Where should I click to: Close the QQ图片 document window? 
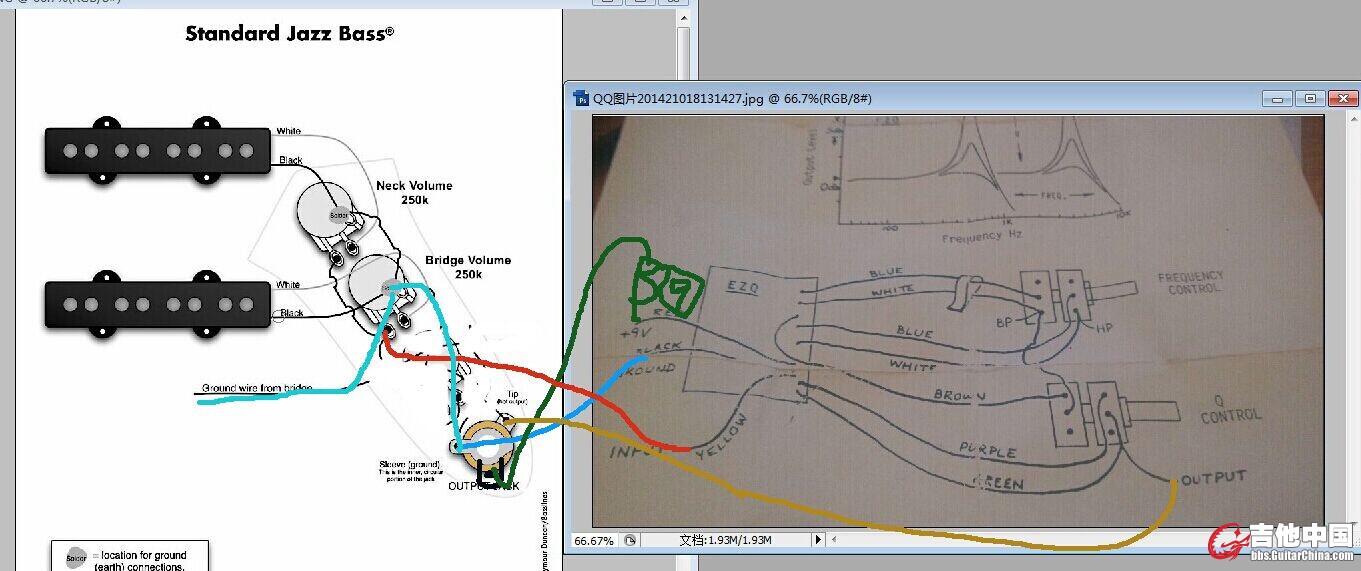click(x=1341, y=98)
